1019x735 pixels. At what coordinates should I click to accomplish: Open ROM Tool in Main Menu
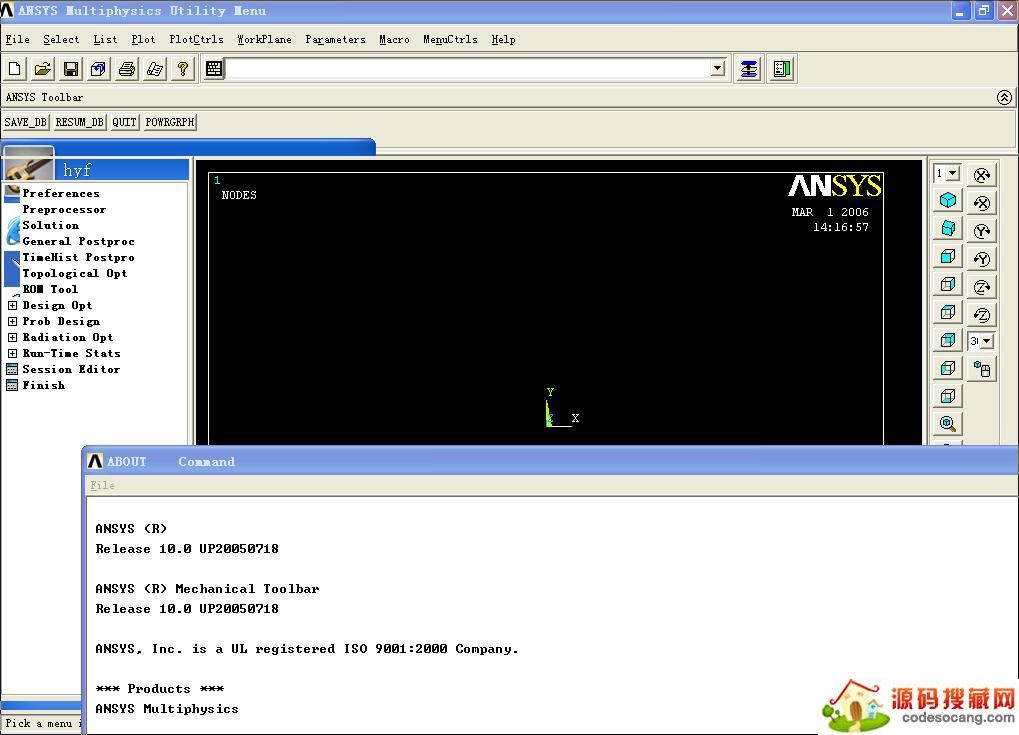(x=50, y=289)
